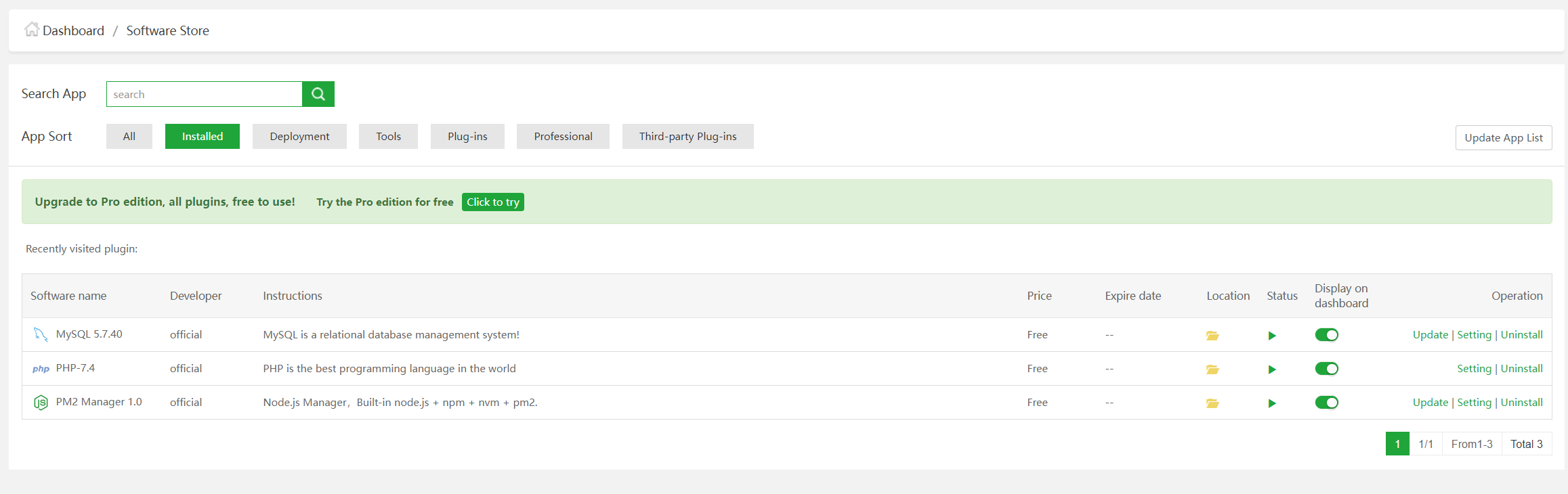Show All apps category
Viewport: 1568px width, 494px height.
click(129, 137)
